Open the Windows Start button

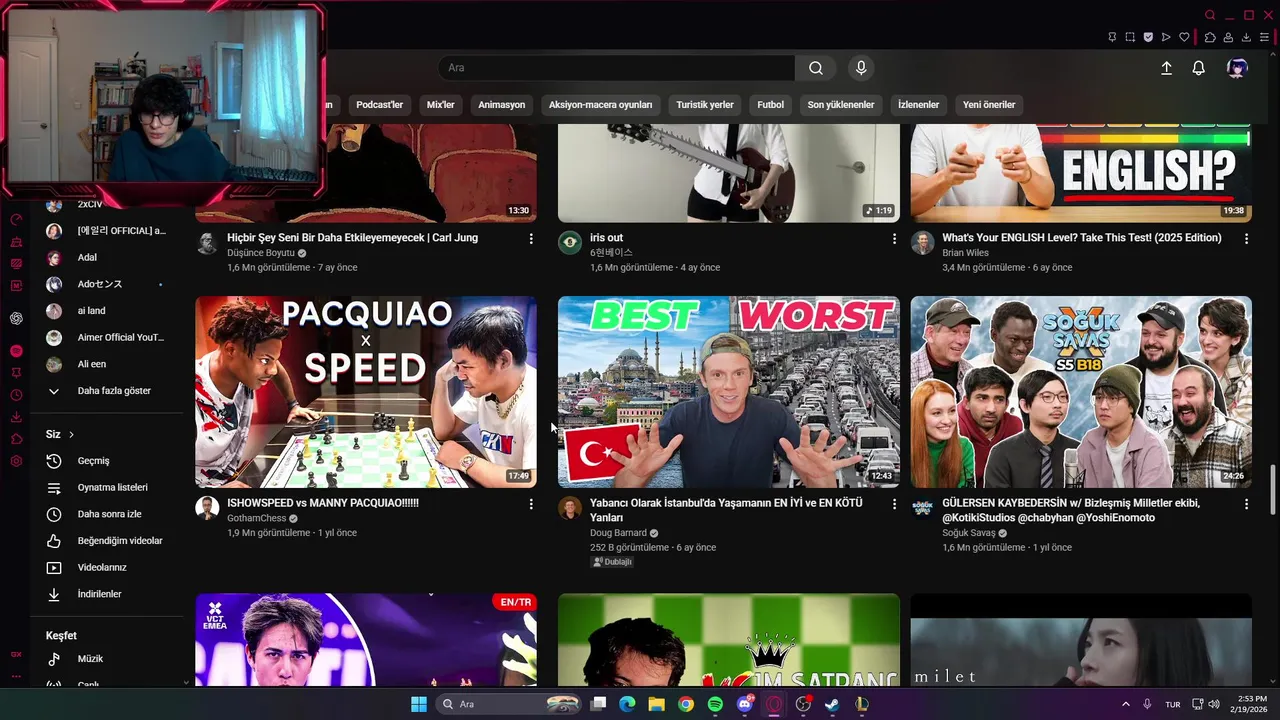(419, 704)
